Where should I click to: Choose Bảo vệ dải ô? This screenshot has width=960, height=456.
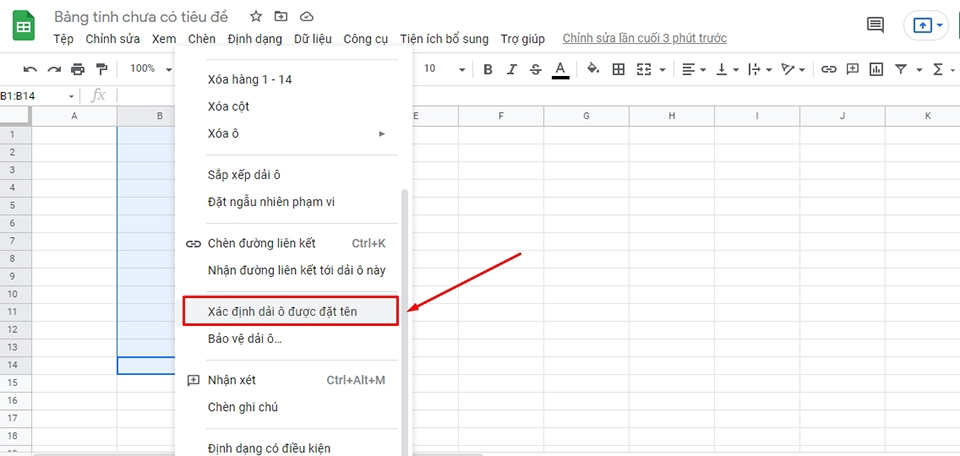click(293, 338)
